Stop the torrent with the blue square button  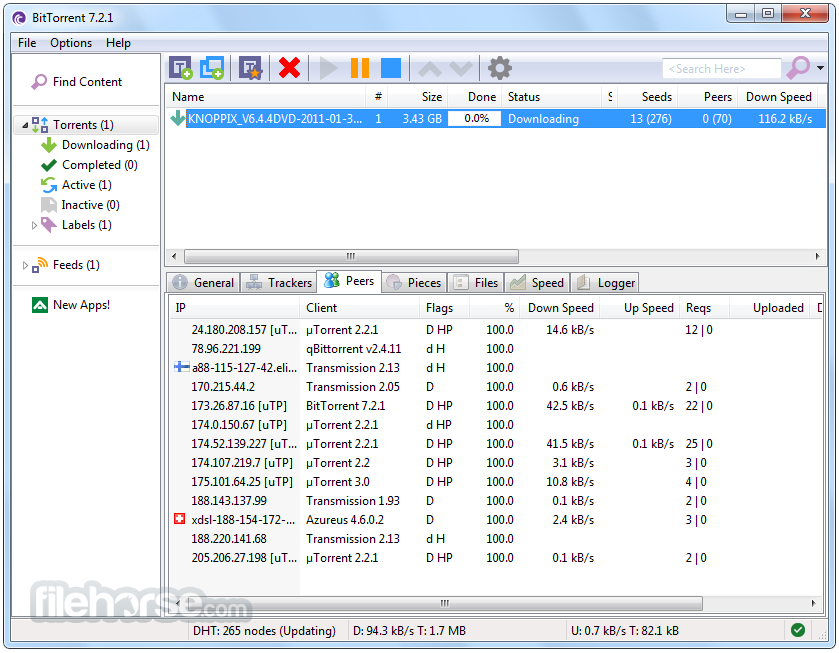(391, 68)
